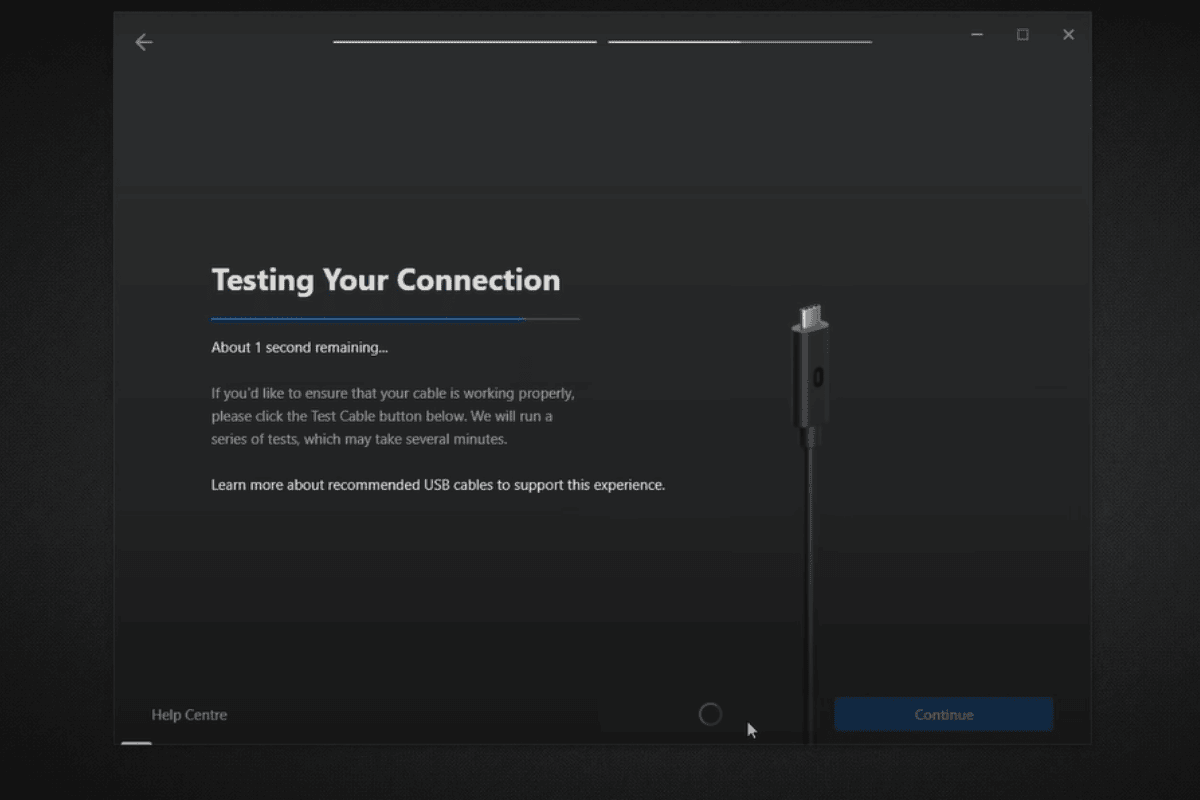Click the 'About 1 second remaining...' text
The width and height of the screenshot is (1200, 800).
(x=299, y=348)
